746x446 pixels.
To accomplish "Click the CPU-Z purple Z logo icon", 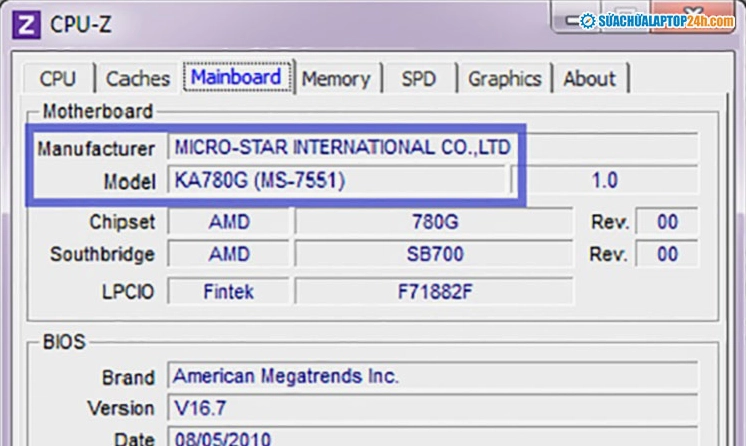I will click(26, 24).
